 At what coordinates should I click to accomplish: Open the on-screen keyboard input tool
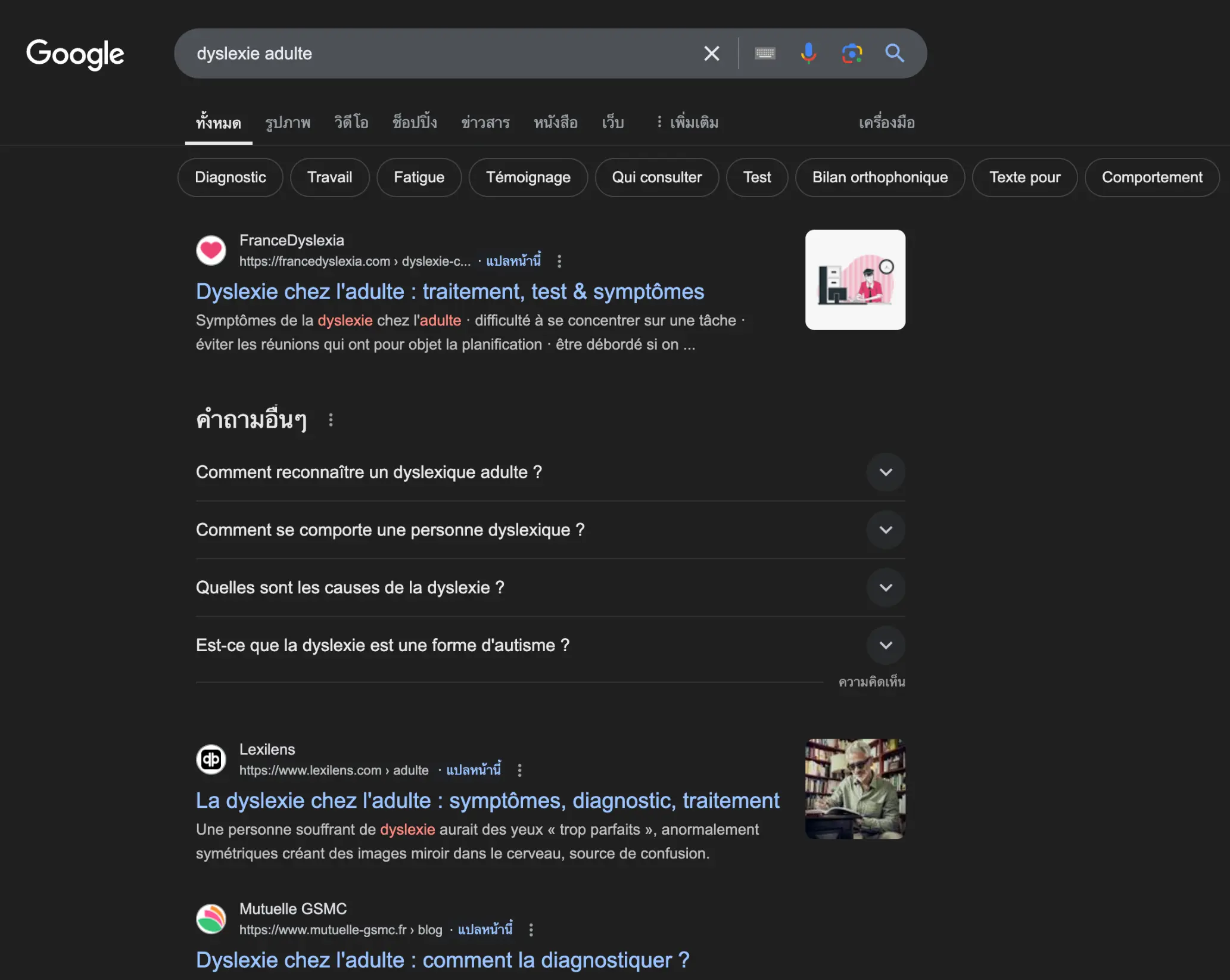[x=765, y=54]
